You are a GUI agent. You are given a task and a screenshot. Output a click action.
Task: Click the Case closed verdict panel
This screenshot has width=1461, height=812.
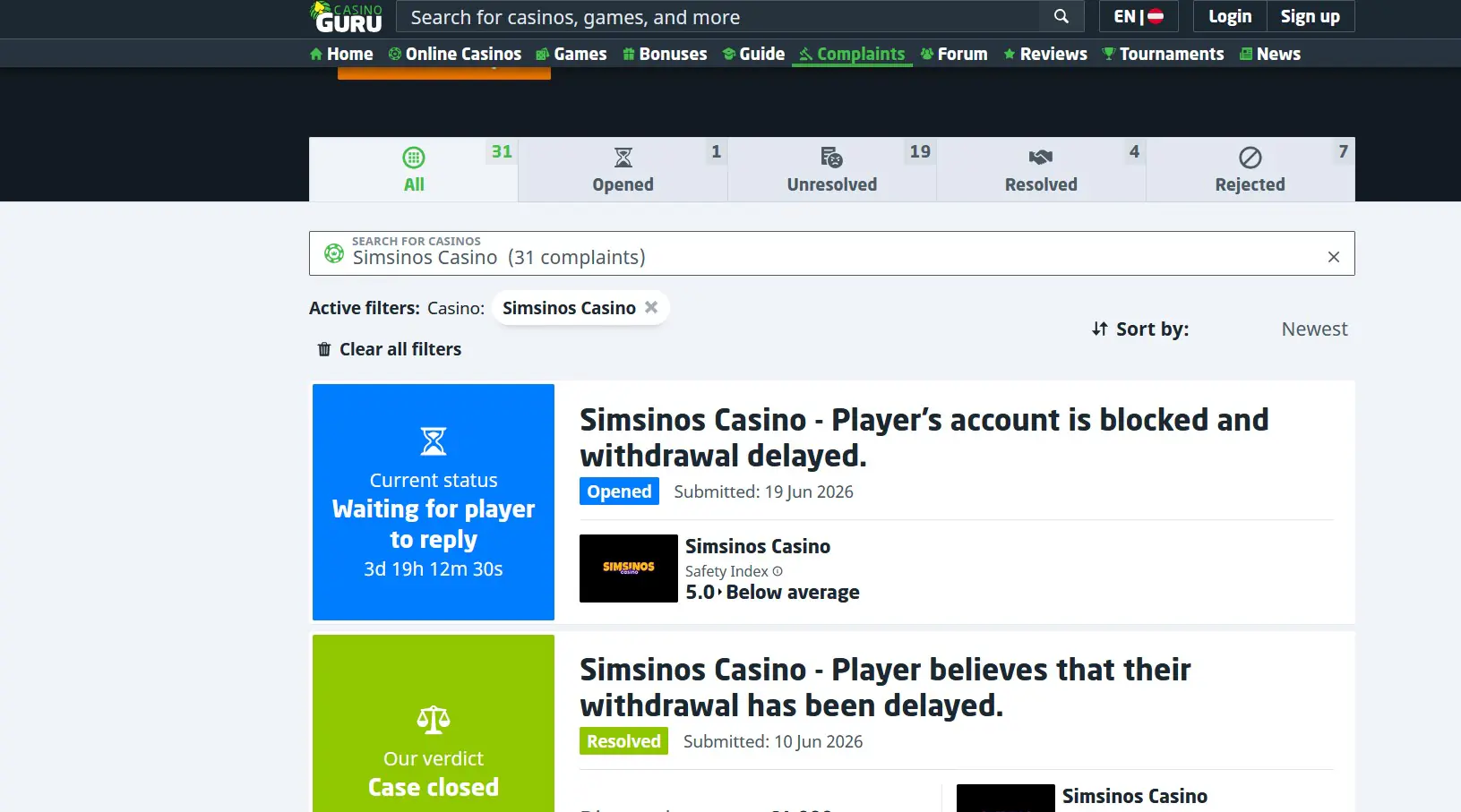[434, 723]
